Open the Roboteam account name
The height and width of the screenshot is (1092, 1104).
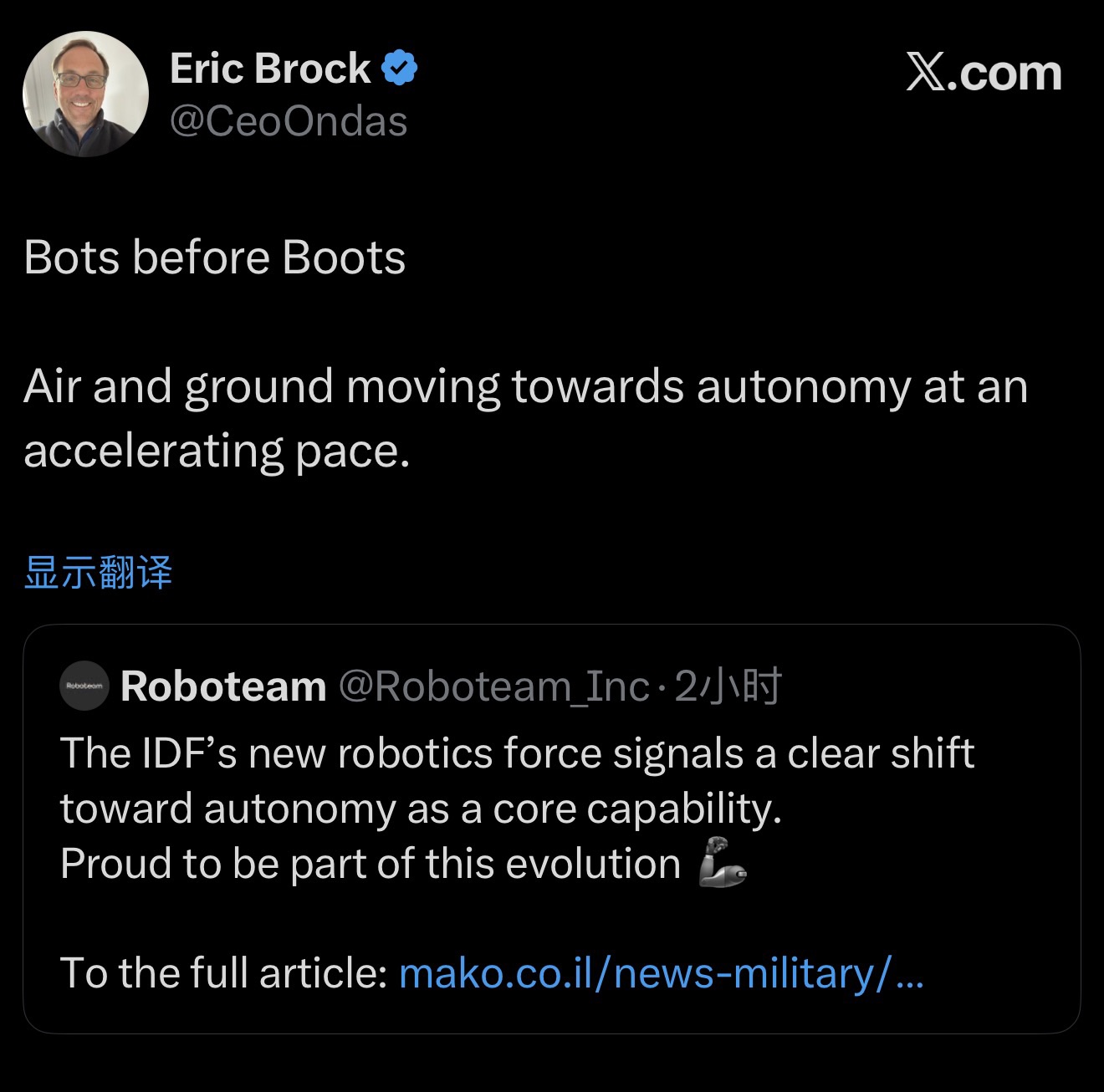[223, 686]
